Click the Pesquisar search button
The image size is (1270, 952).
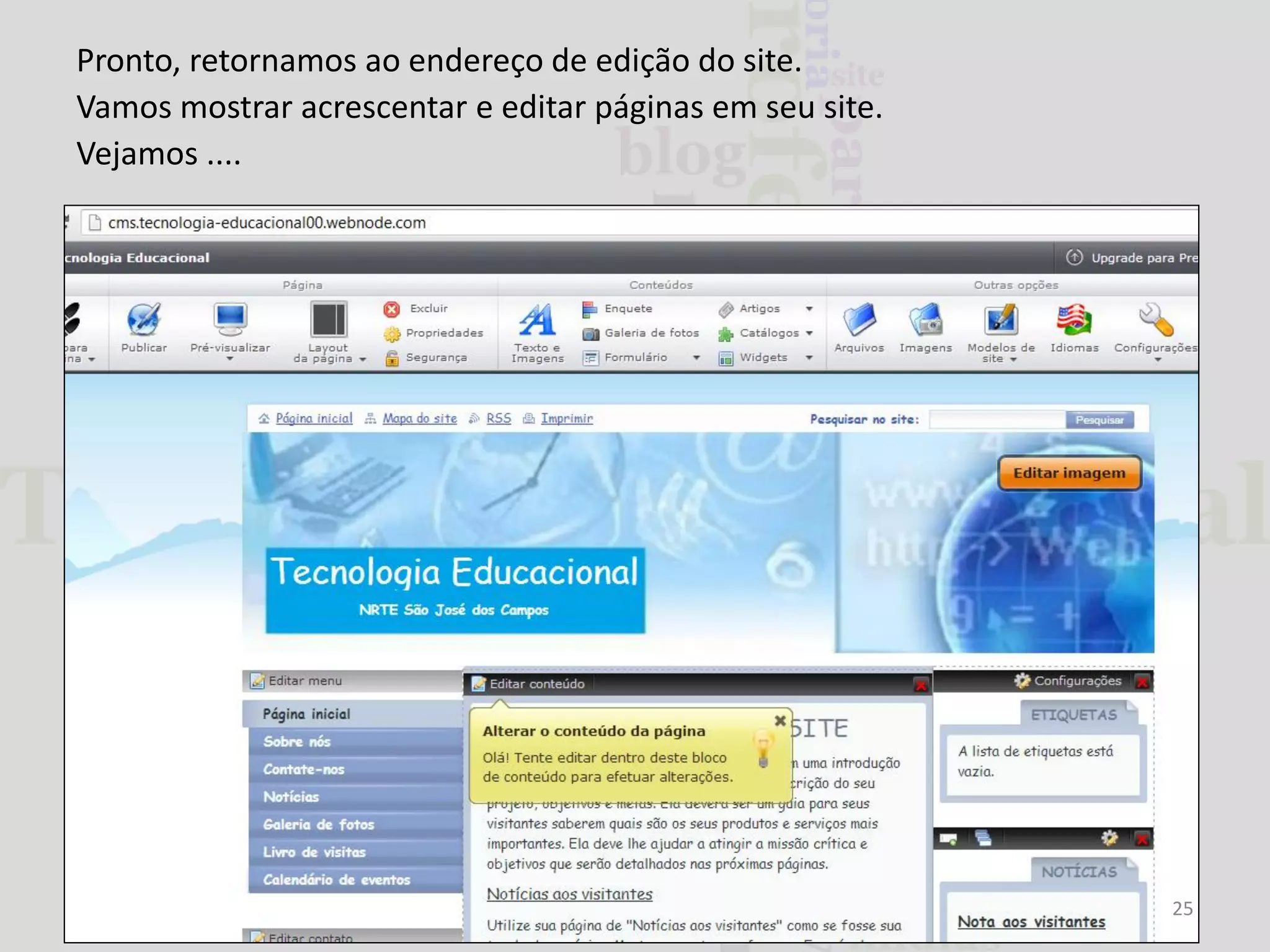(1099, 420)
